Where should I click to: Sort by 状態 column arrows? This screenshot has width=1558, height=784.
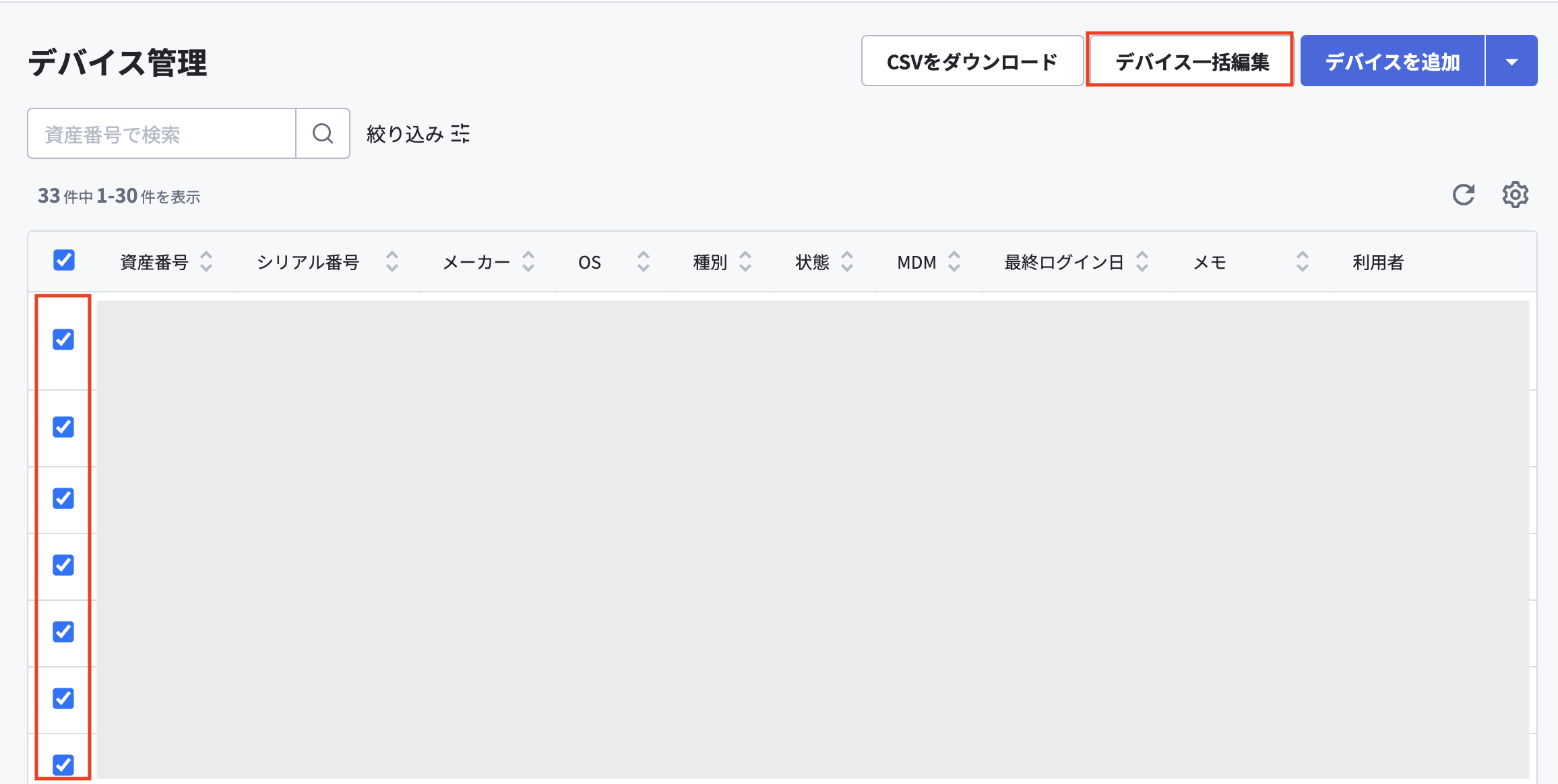click(x=847, y=261)
